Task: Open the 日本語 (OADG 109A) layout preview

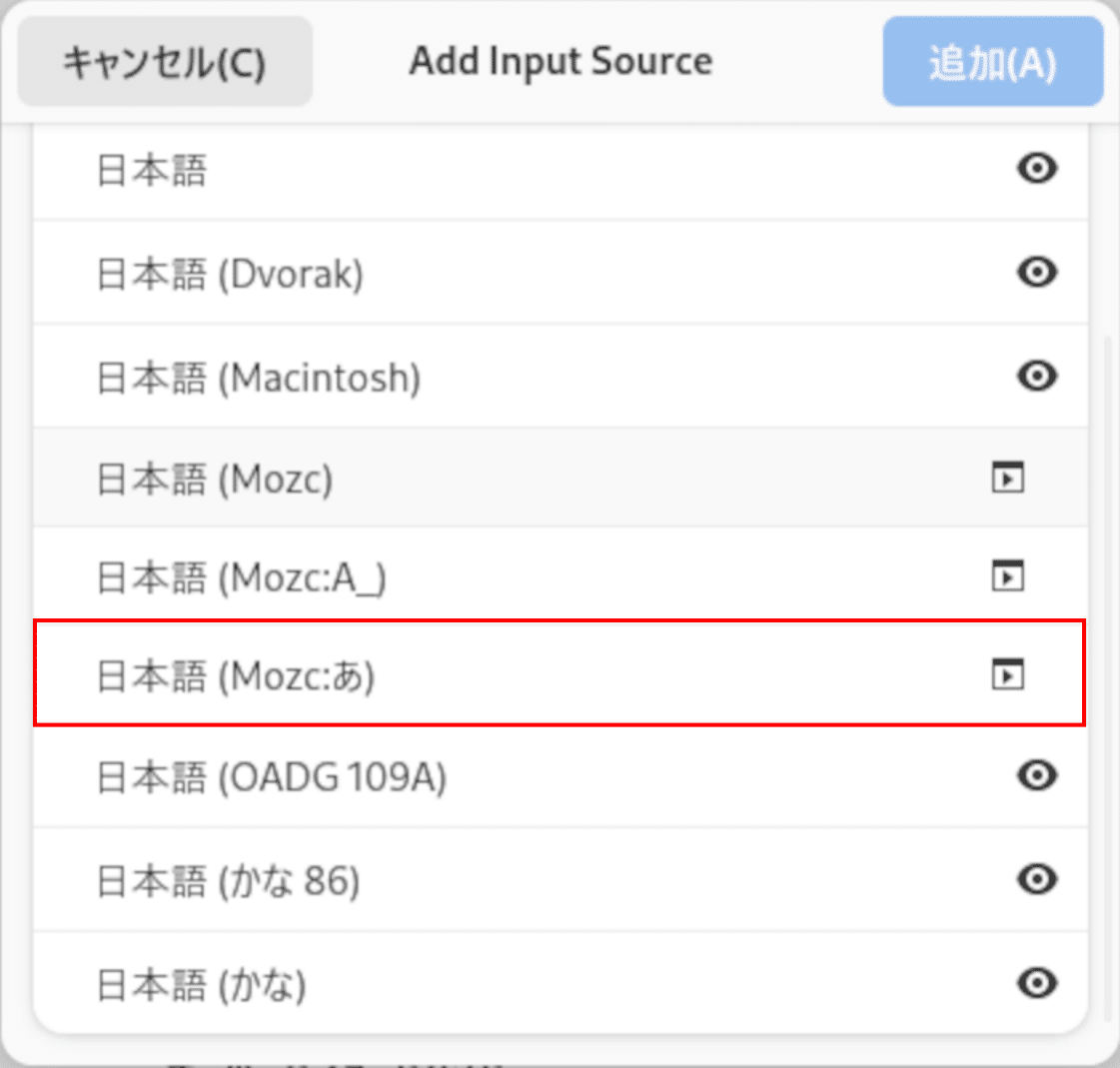Action: [1036, 776]
